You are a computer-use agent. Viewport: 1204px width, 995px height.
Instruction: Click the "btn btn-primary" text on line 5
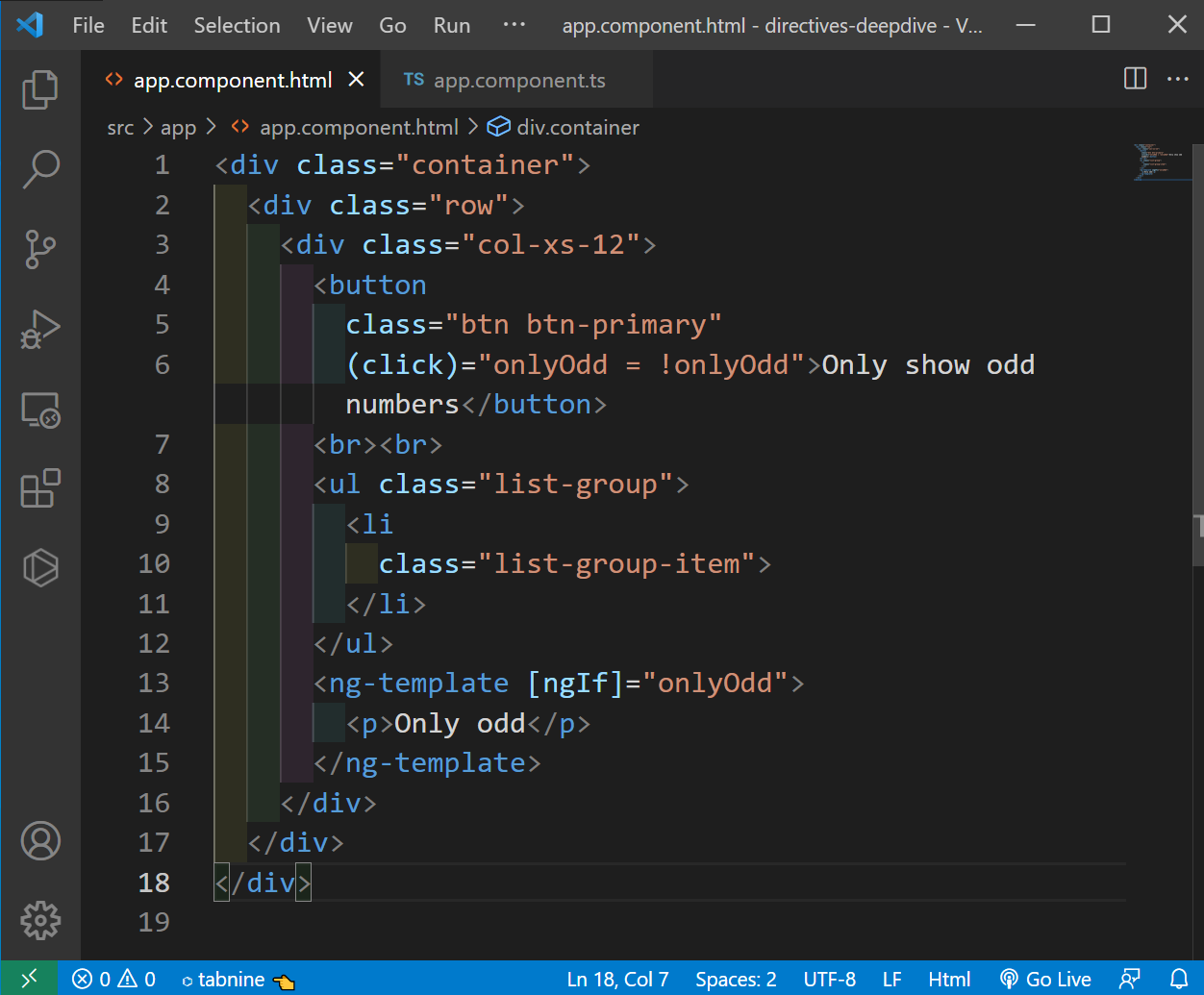[x=584, y=325]
